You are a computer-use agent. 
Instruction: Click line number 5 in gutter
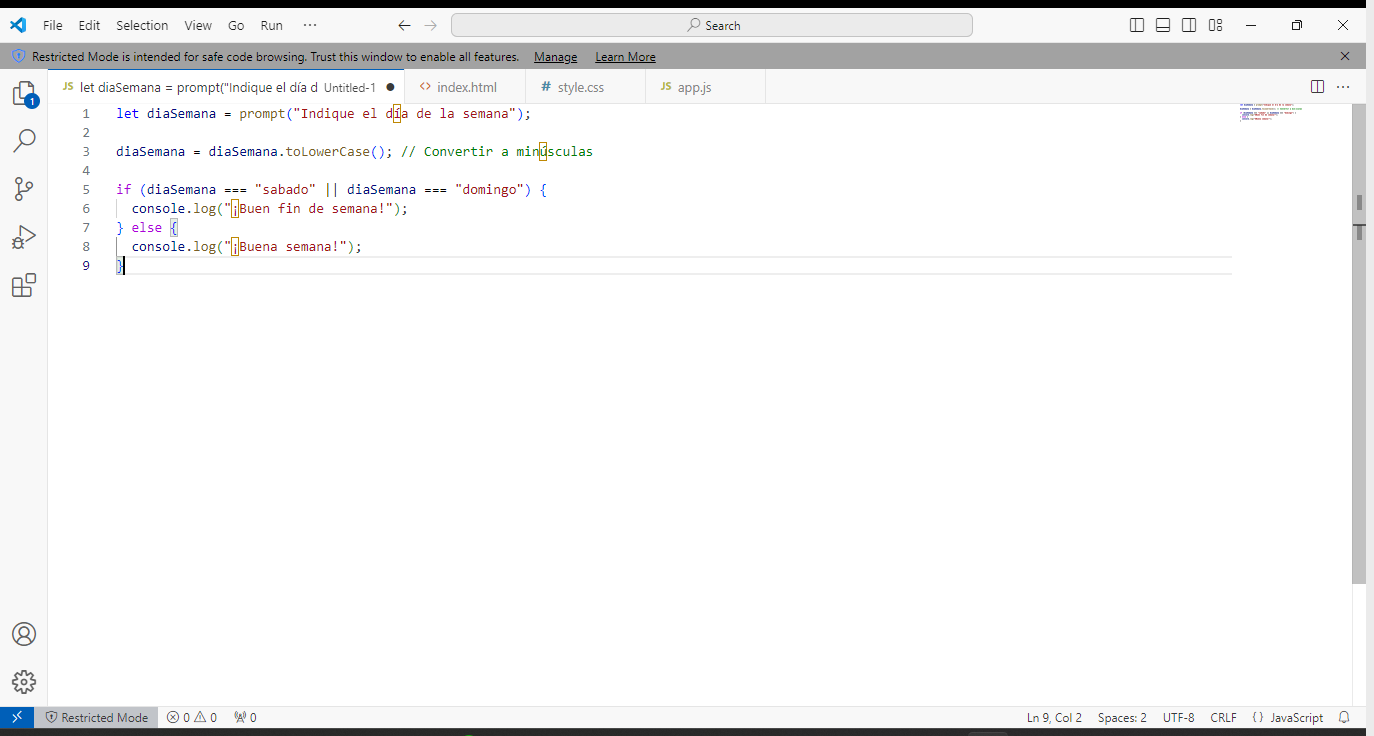coord(86,189)
